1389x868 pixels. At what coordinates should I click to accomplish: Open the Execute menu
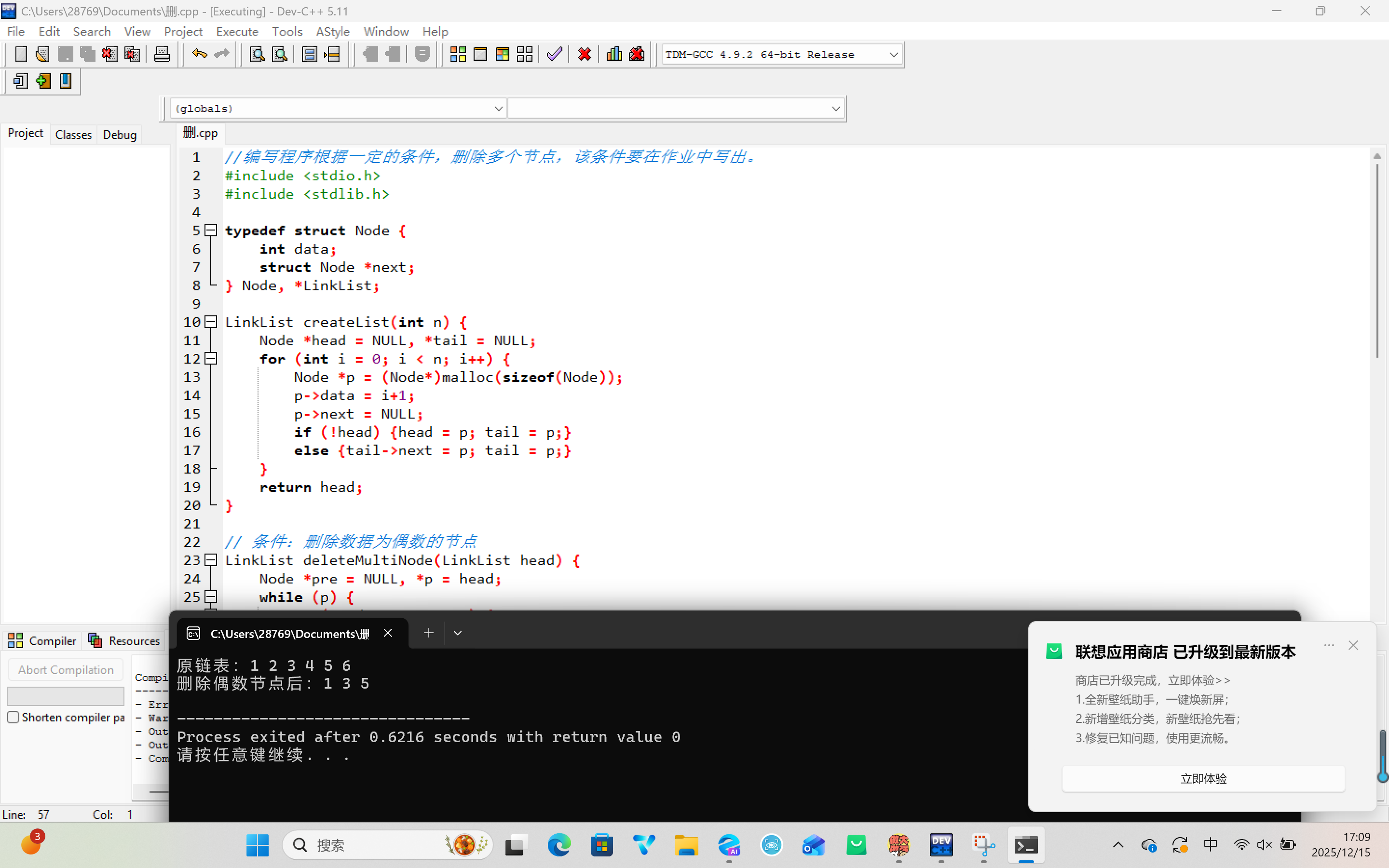[236, 31]
